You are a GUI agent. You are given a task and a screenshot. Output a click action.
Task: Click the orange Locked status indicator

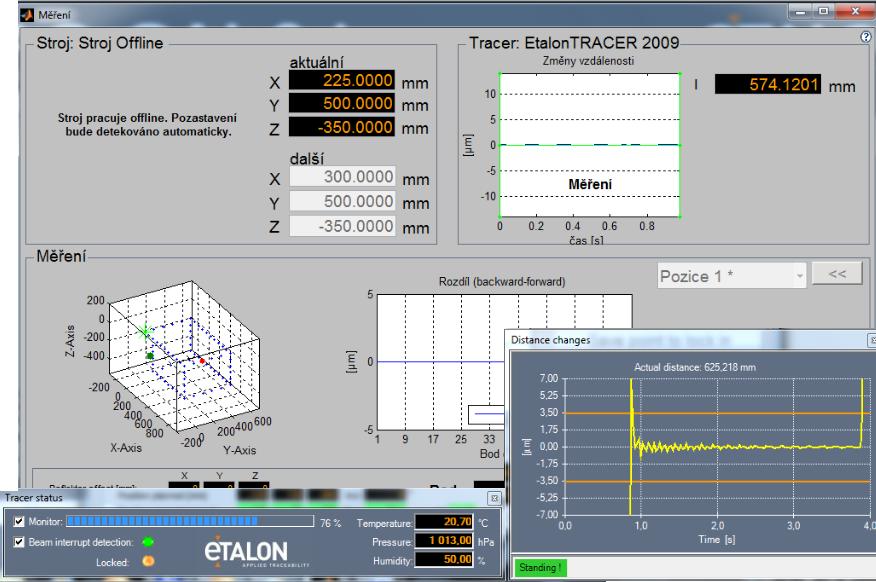click(148, 561)
